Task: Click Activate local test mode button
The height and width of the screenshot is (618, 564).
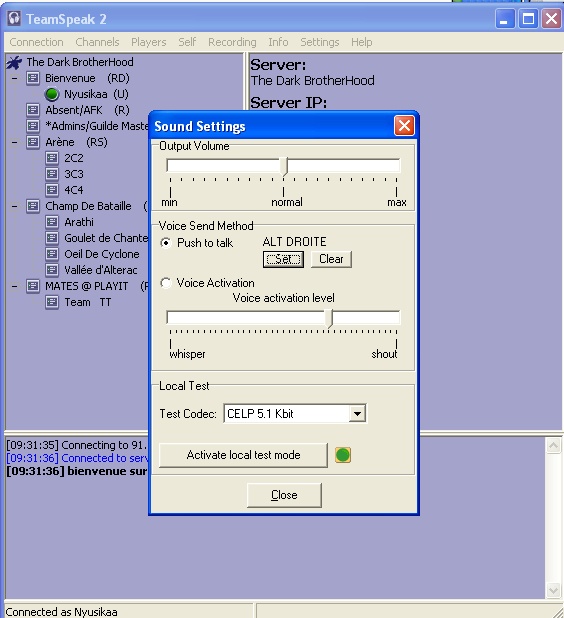Action: (243, 455)
